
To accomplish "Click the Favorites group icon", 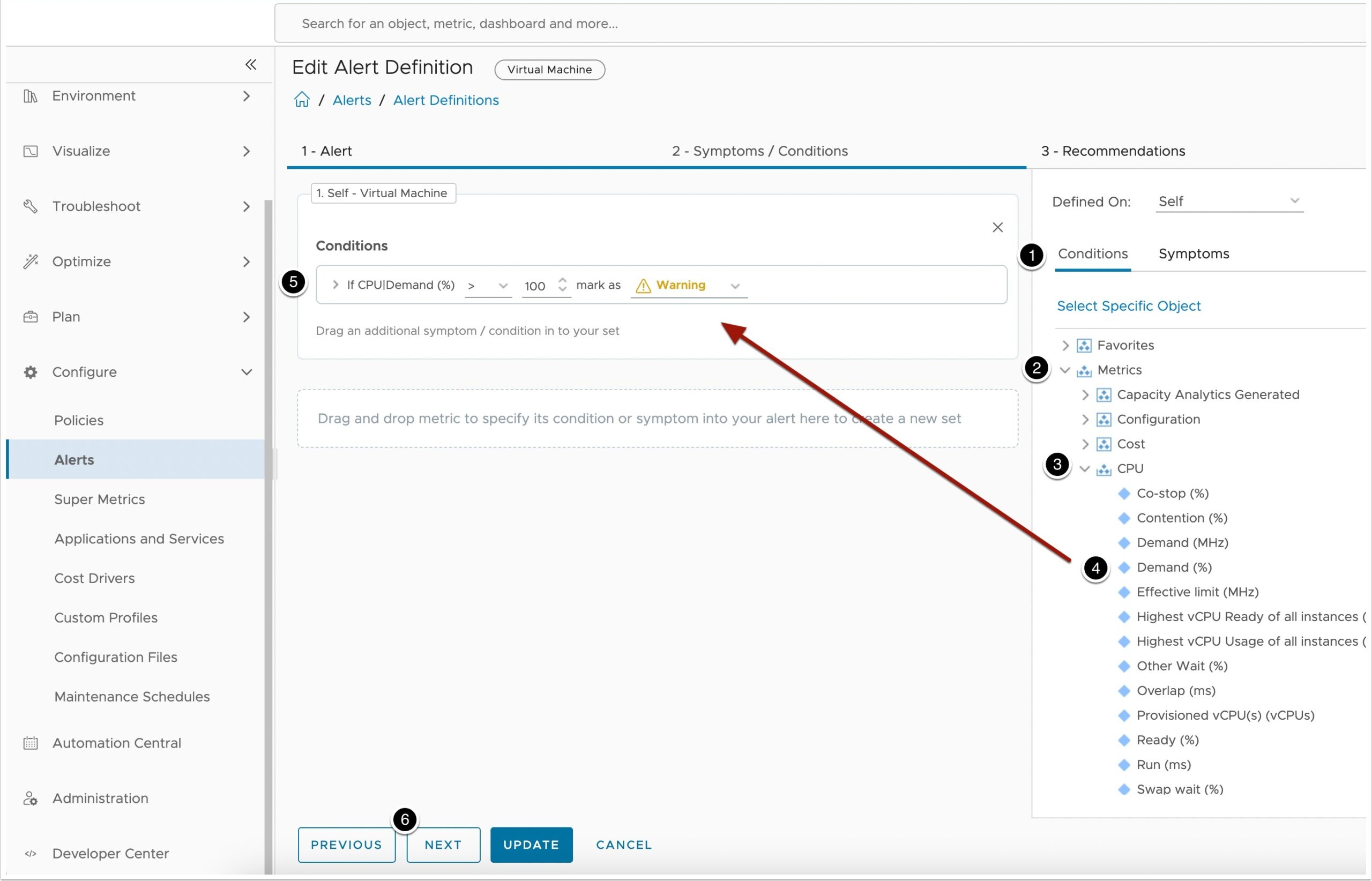I will tap(1084, 346).
